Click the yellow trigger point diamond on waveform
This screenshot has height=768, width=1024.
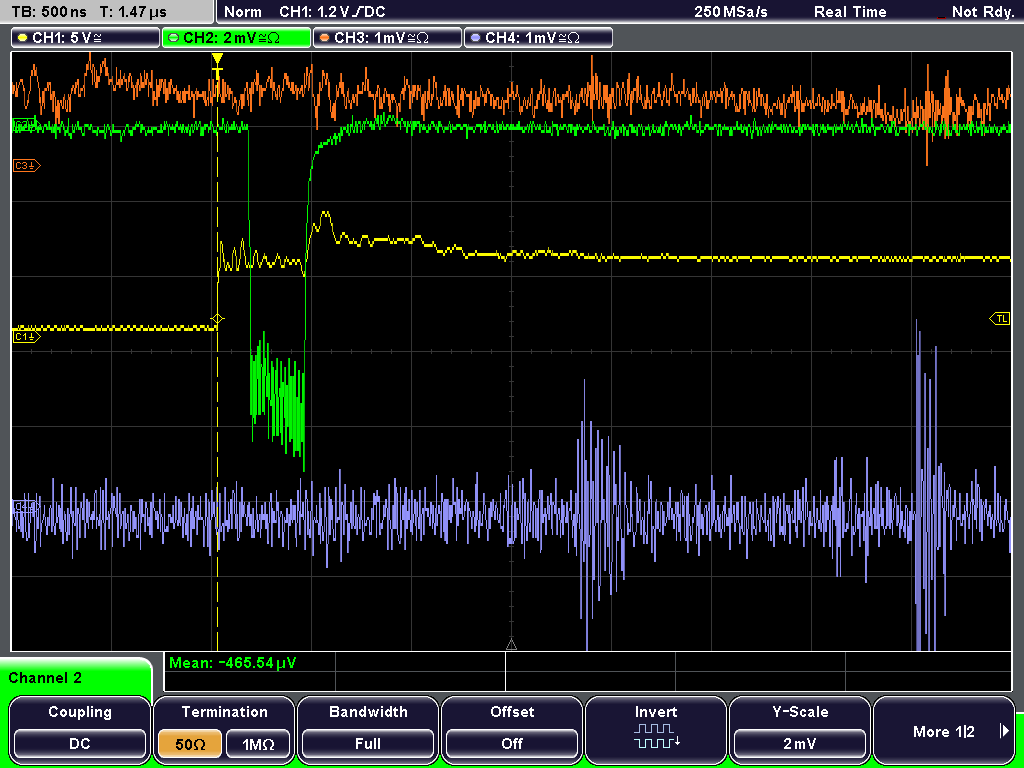(x=217, y=319)
